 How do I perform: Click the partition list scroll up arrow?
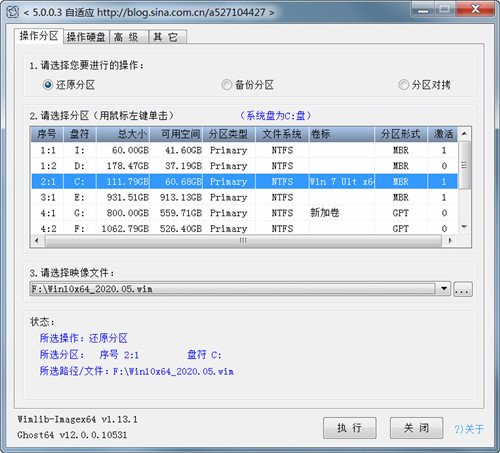click(x=464, y=134)
